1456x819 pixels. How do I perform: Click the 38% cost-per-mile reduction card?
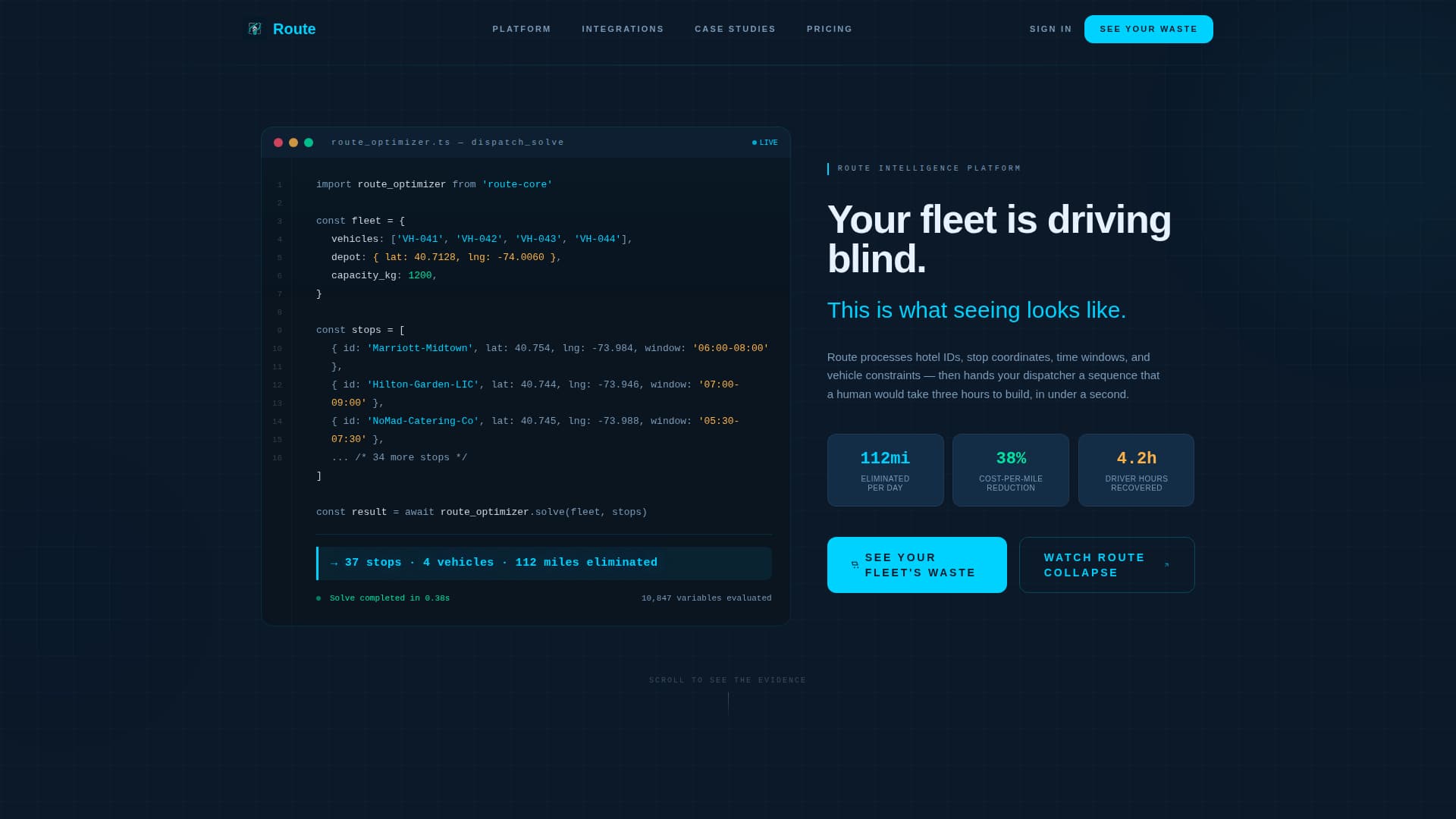pos(1010,469)
